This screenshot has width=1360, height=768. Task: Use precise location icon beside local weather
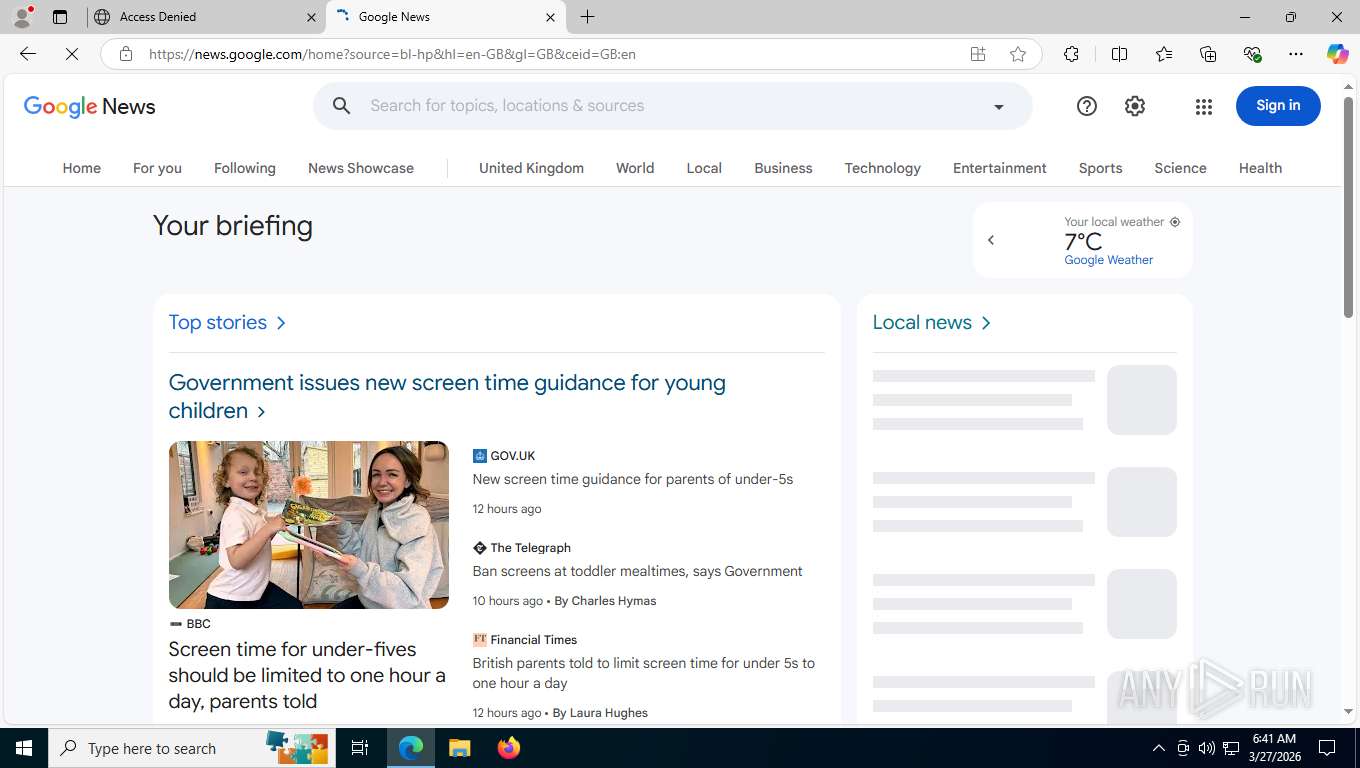click(1175, 222)
